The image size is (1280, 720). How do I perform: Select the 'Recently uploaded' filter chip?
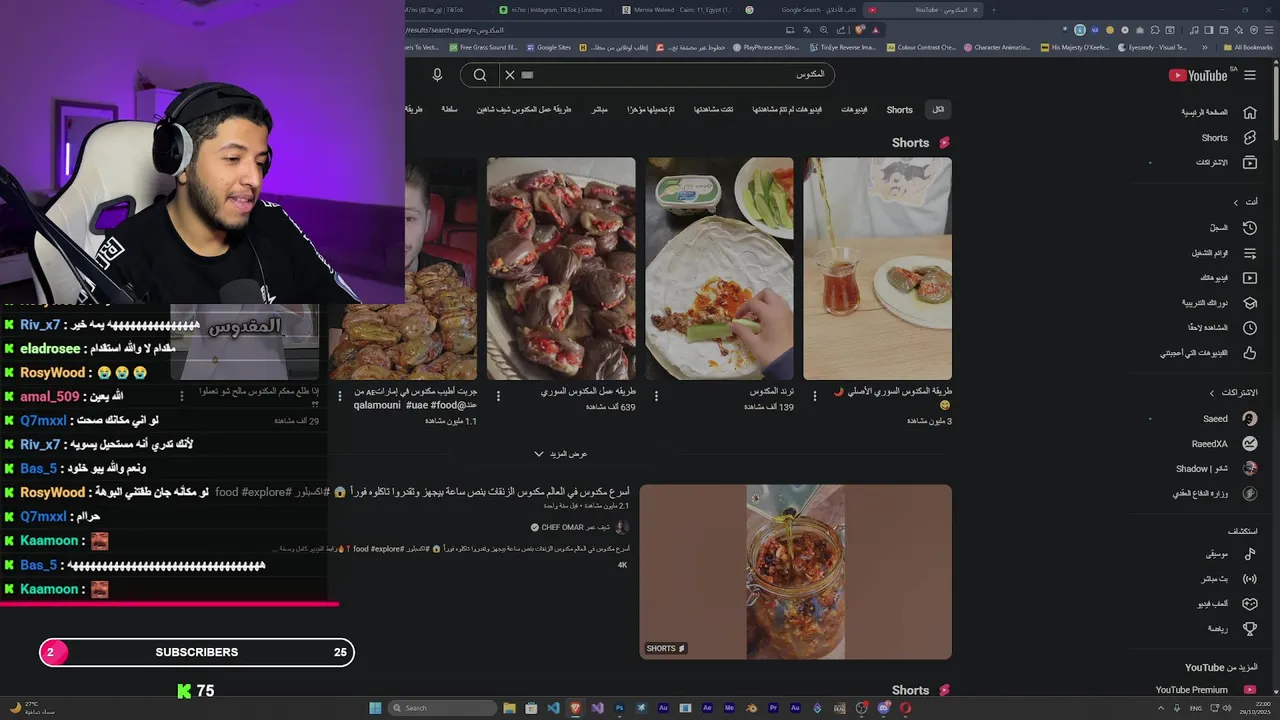click(651, 109)
